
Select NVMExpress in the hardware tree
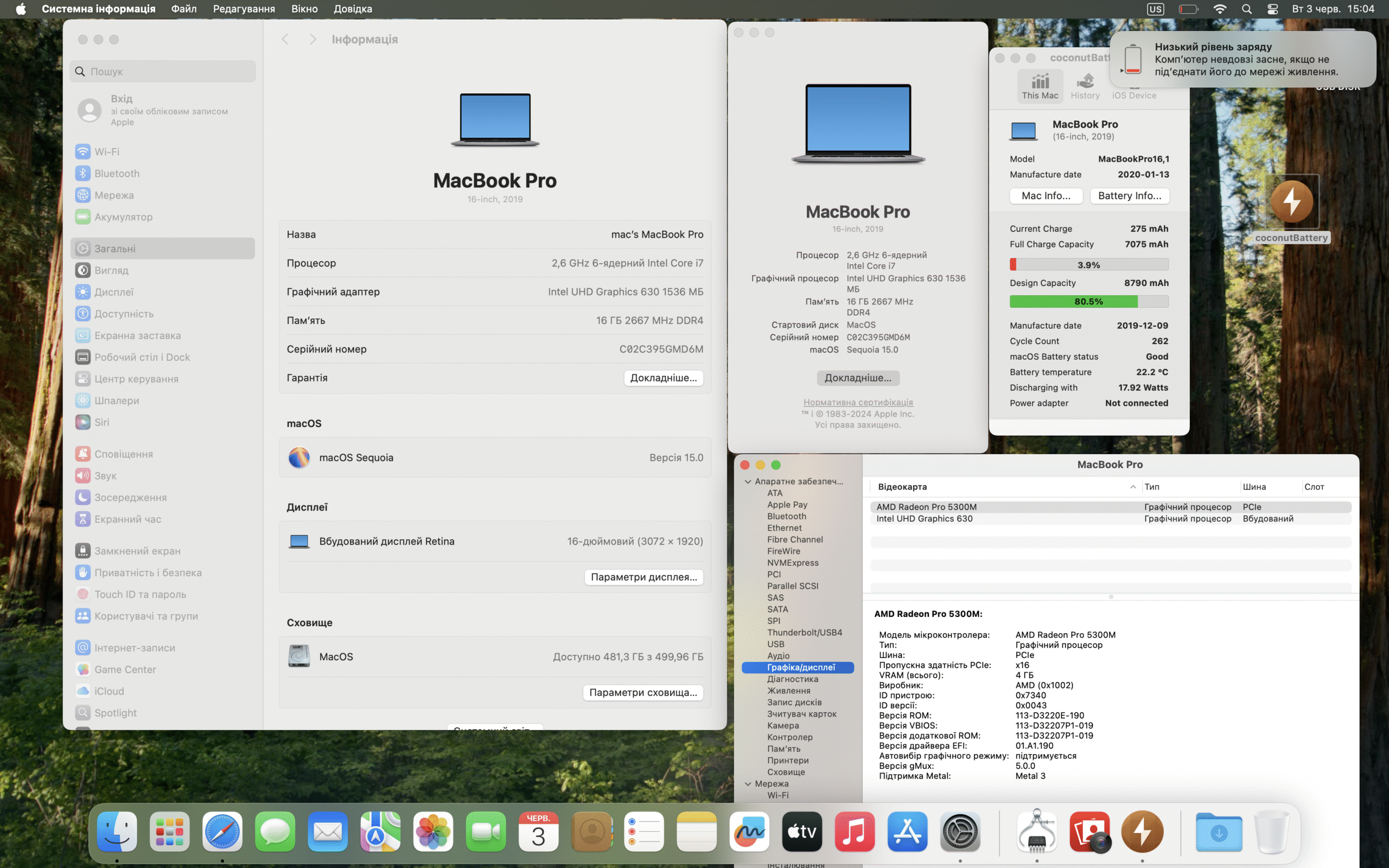click(793, 563)
